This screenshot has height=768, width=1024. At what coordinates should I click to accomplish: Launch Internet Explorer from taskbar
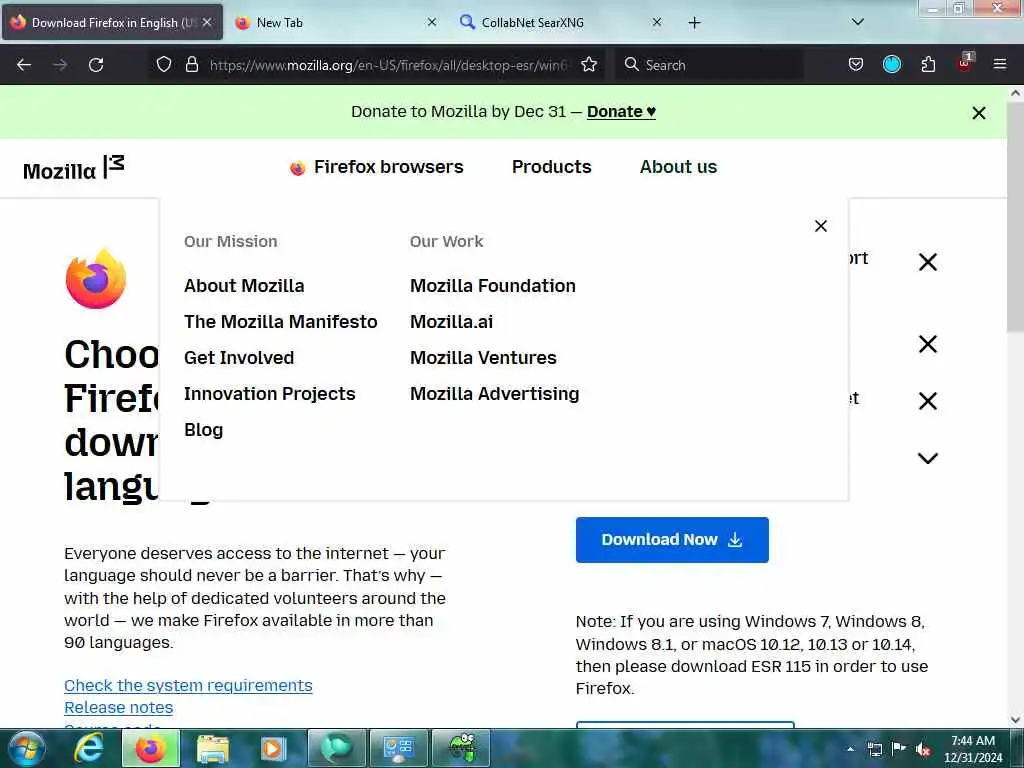tap(88, 748)
